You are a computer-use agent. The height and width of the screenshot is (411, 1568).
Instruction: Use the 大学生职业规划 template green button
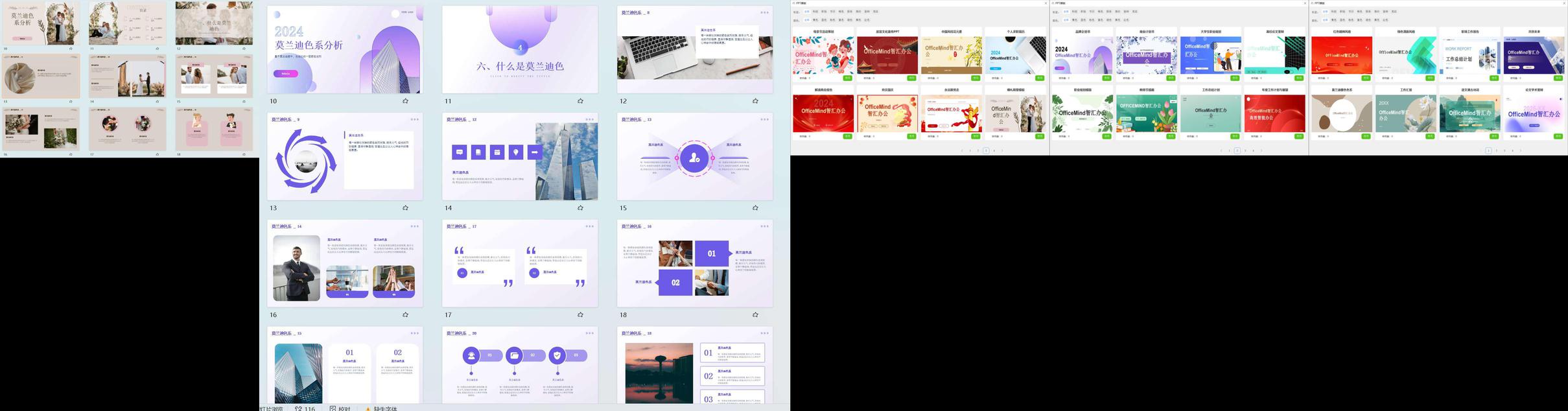click(x=1235, y=78)
